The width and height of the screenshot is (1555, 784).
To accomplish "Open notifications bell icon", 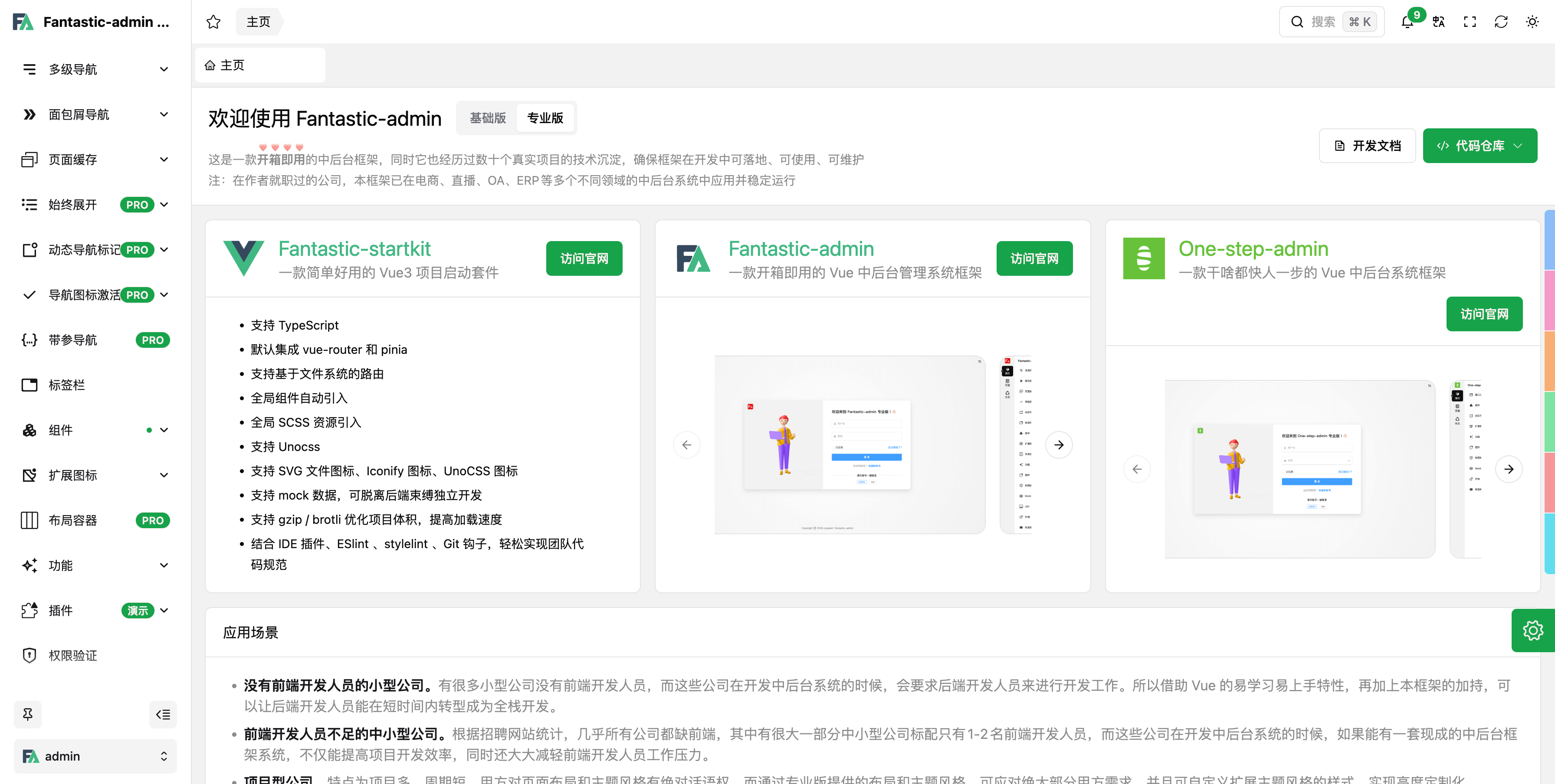I will click(x=1407, y=22).
